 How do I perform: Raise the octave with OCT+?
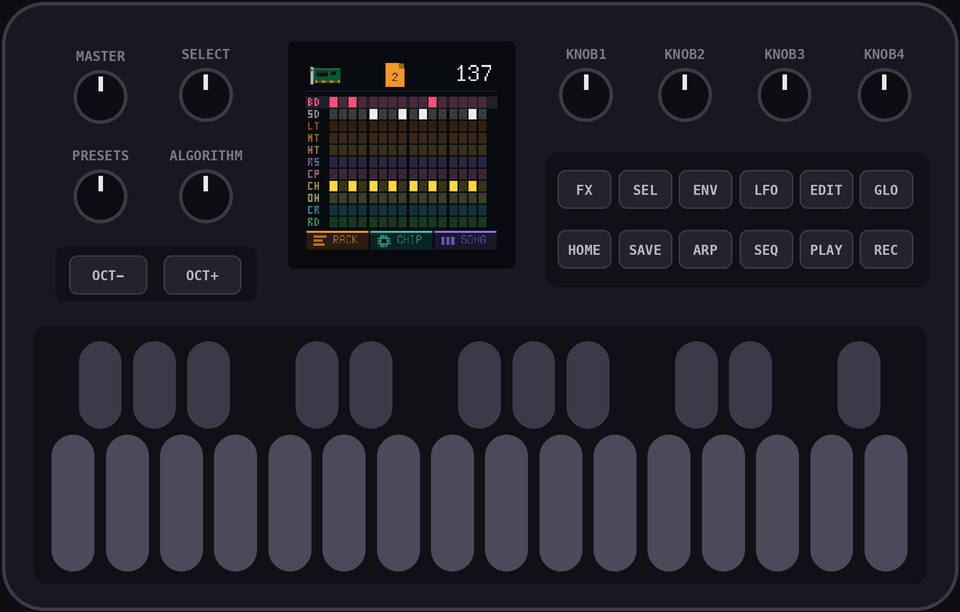[x=202, y=275]
